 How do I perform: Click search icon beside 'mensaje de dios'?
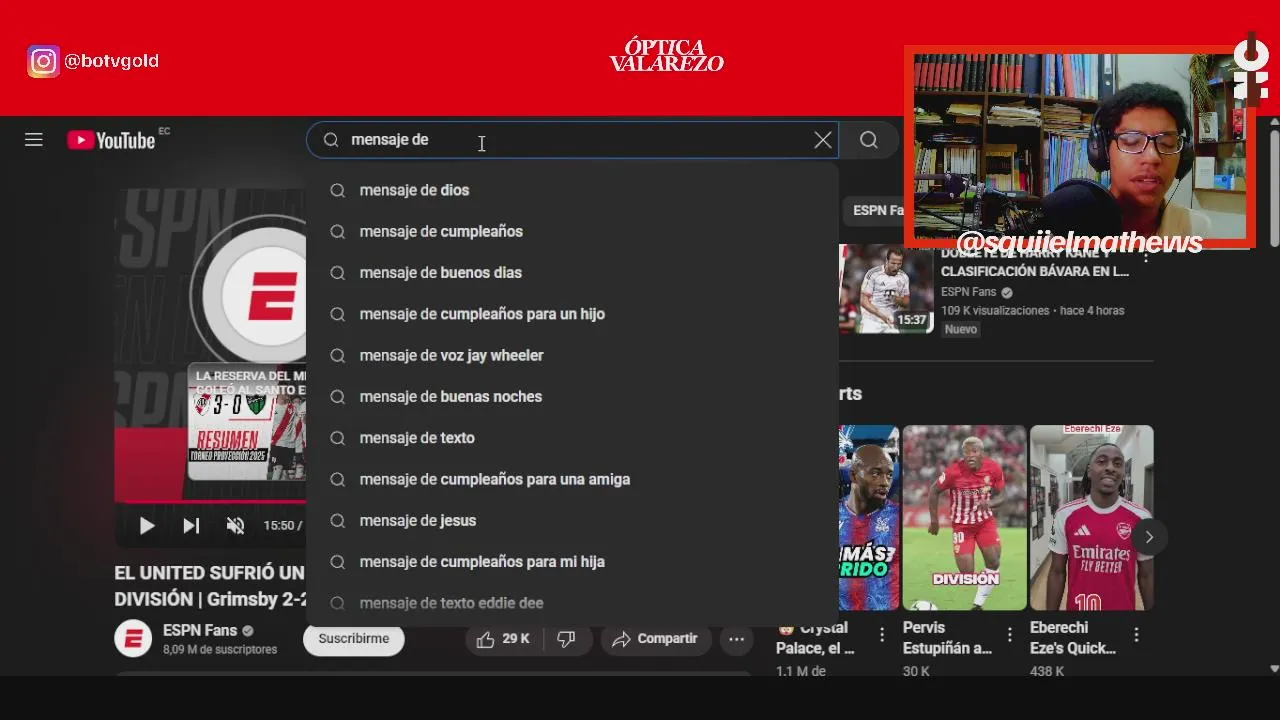click(338, 190)
